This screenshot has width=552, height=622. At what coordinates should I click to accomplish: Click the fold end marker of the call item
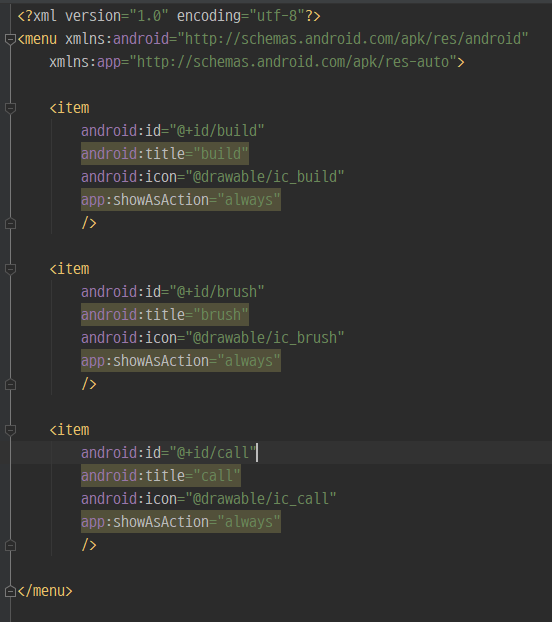tap(10, 546)
